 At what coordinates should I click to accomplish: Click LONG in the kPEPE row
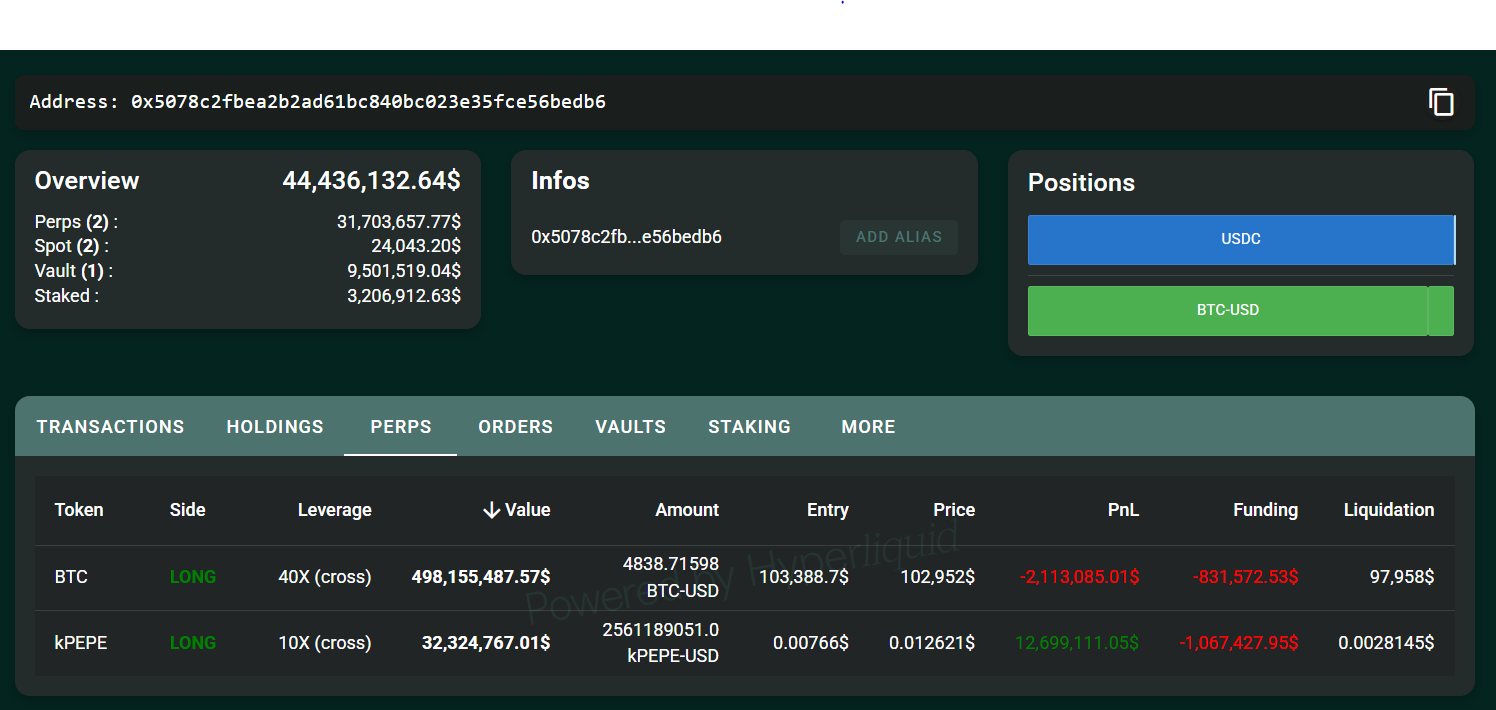click(x=193, y=643)
